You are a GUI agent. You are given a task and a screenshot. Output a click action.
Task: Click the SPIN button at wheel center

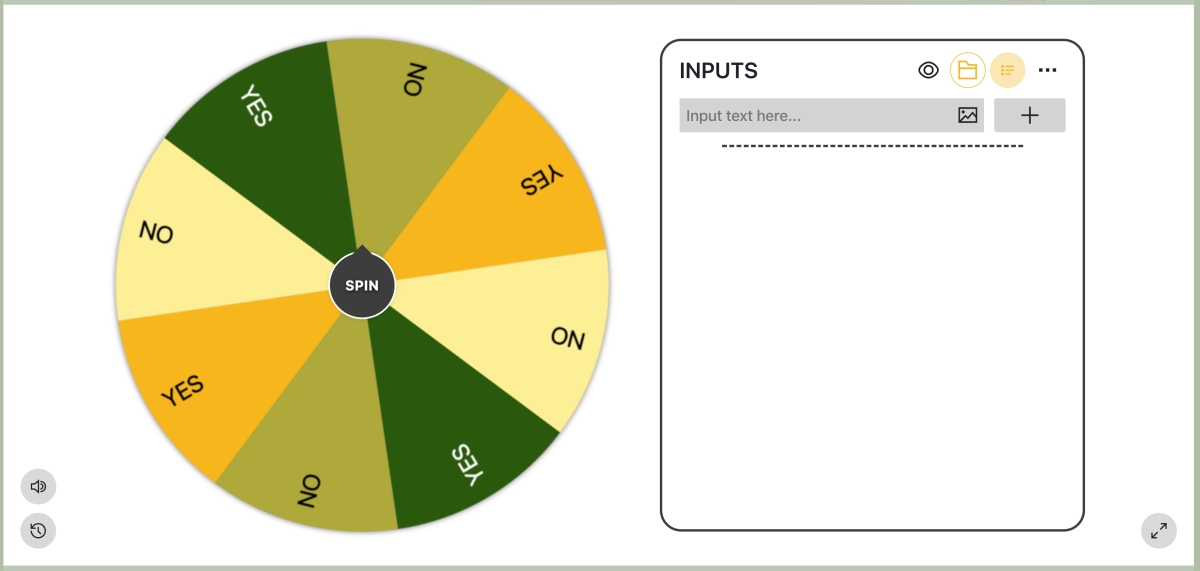click(x=362, y=286)
